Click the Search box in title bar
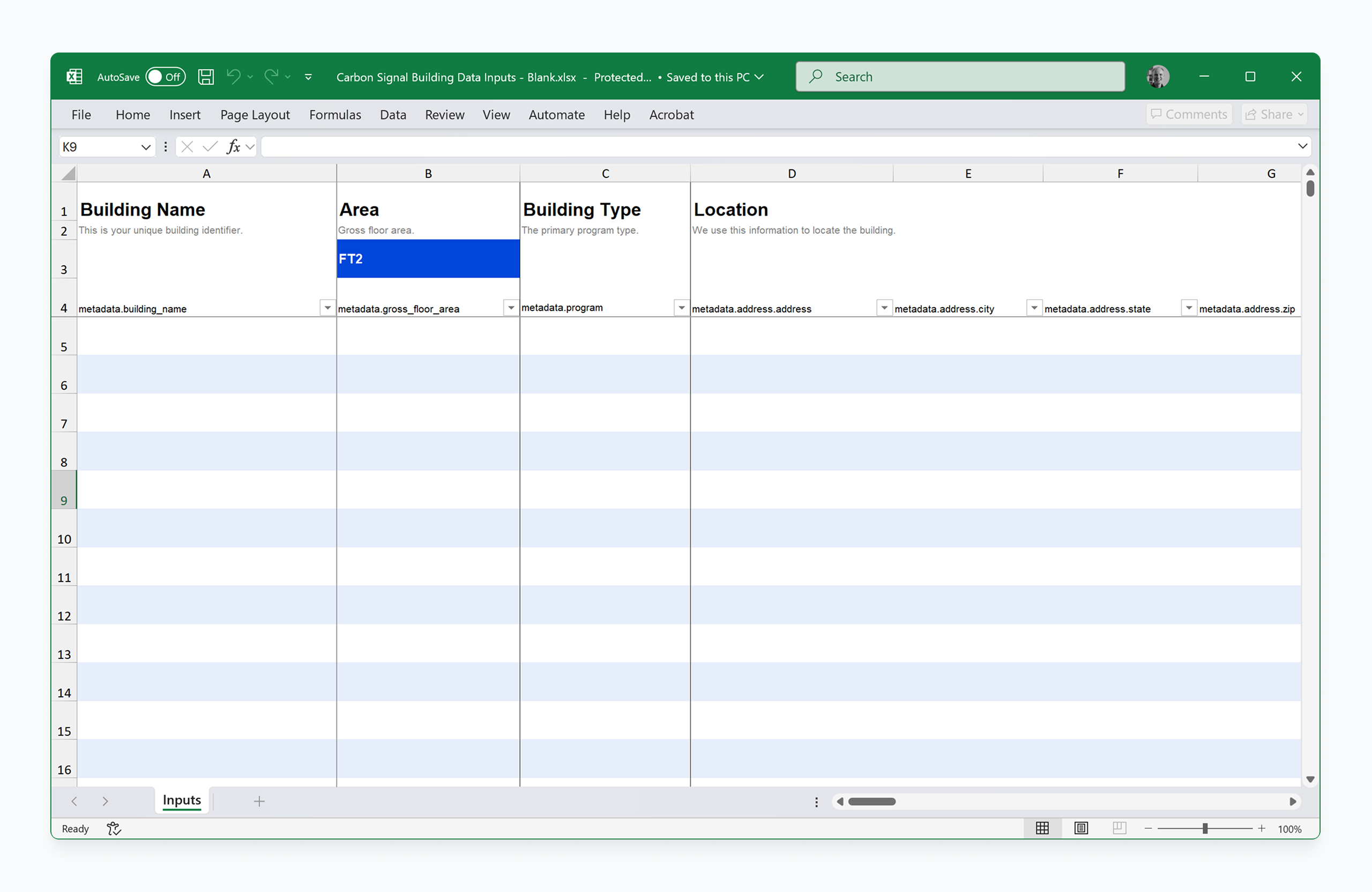The height and width of the screenshot is (892, 1372). click(x=960, y=77)
